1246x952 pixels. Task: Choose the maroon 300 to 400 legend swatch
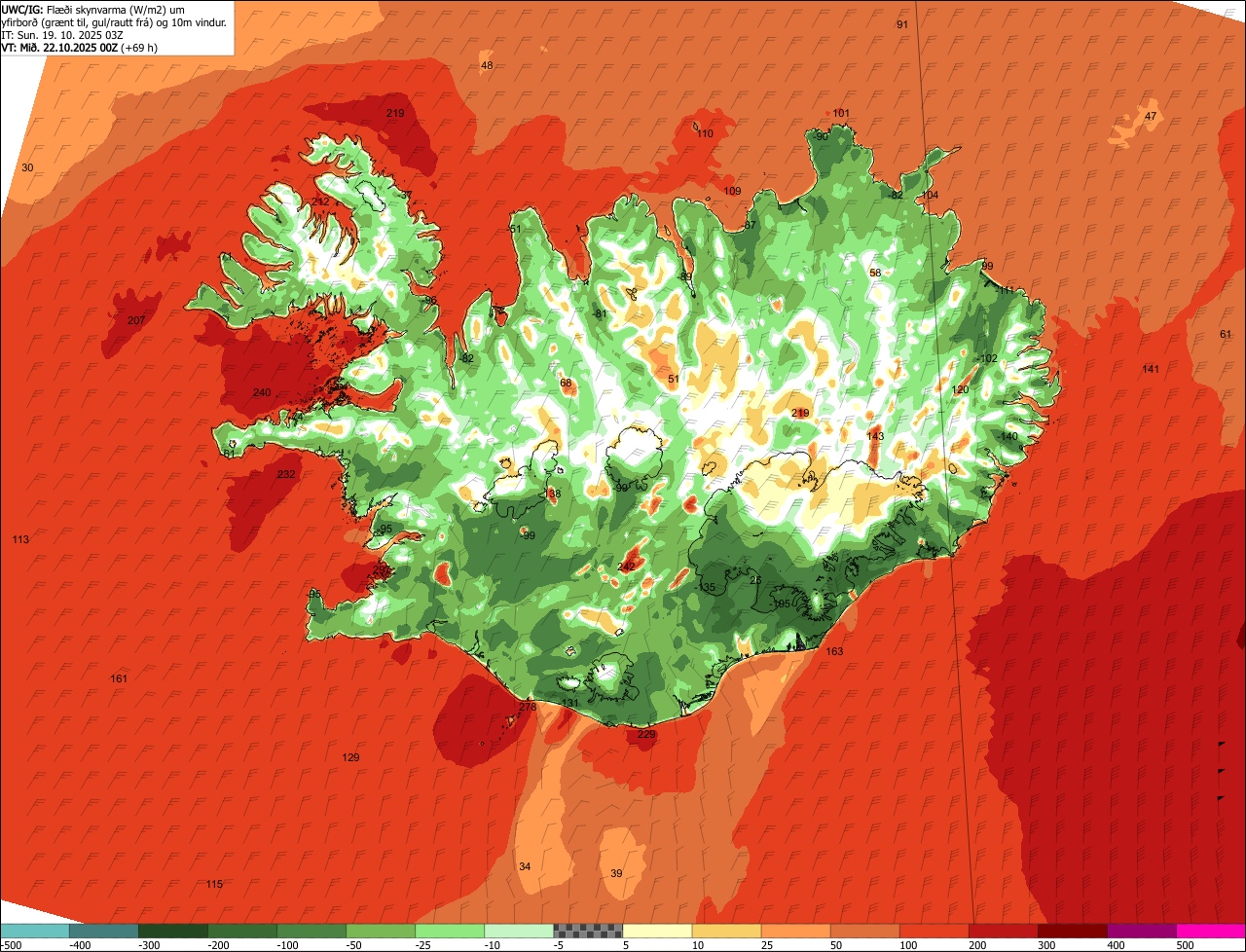[1073, 931]
